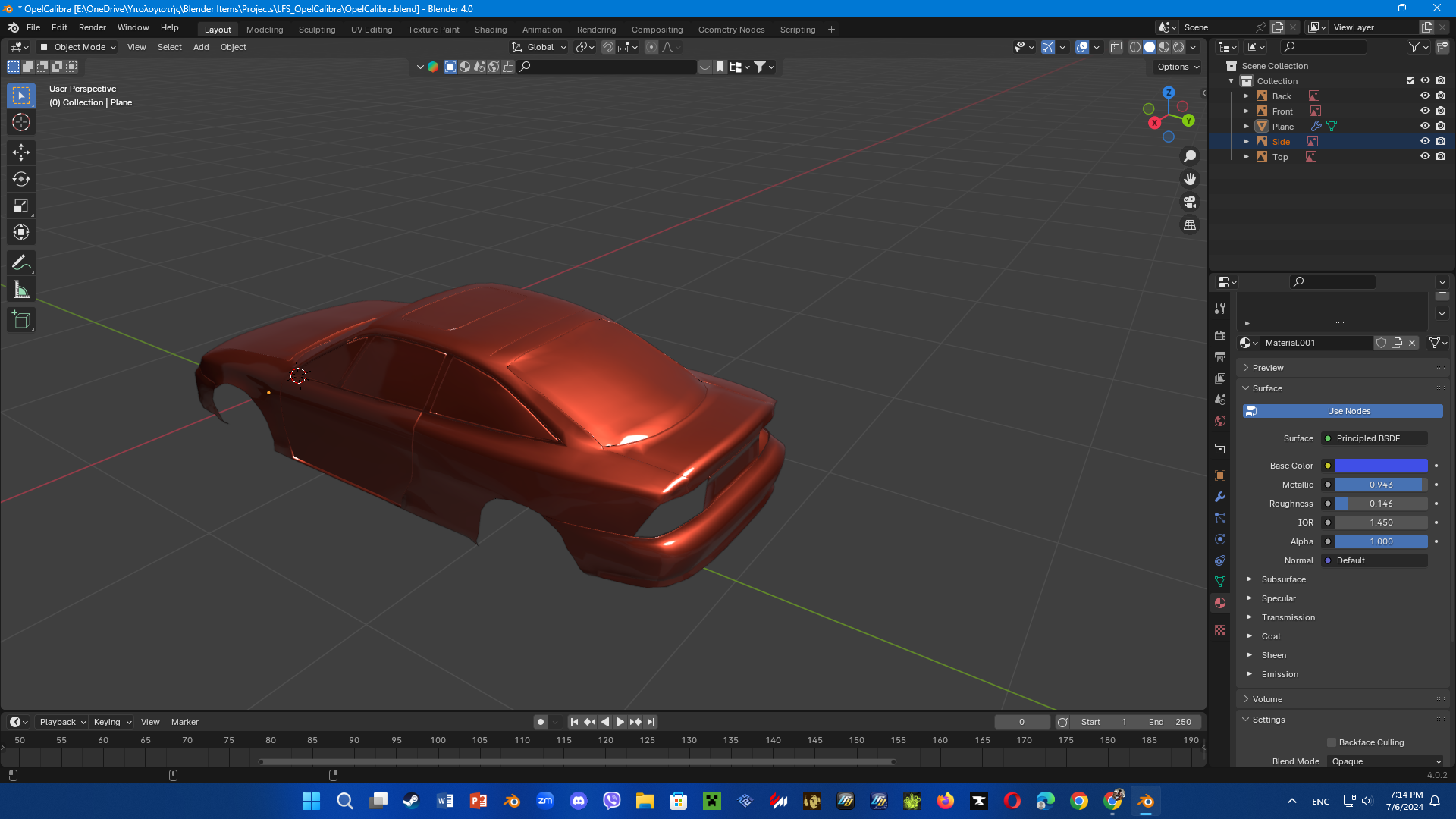Open Modifier properties wrench tab

1220,497
